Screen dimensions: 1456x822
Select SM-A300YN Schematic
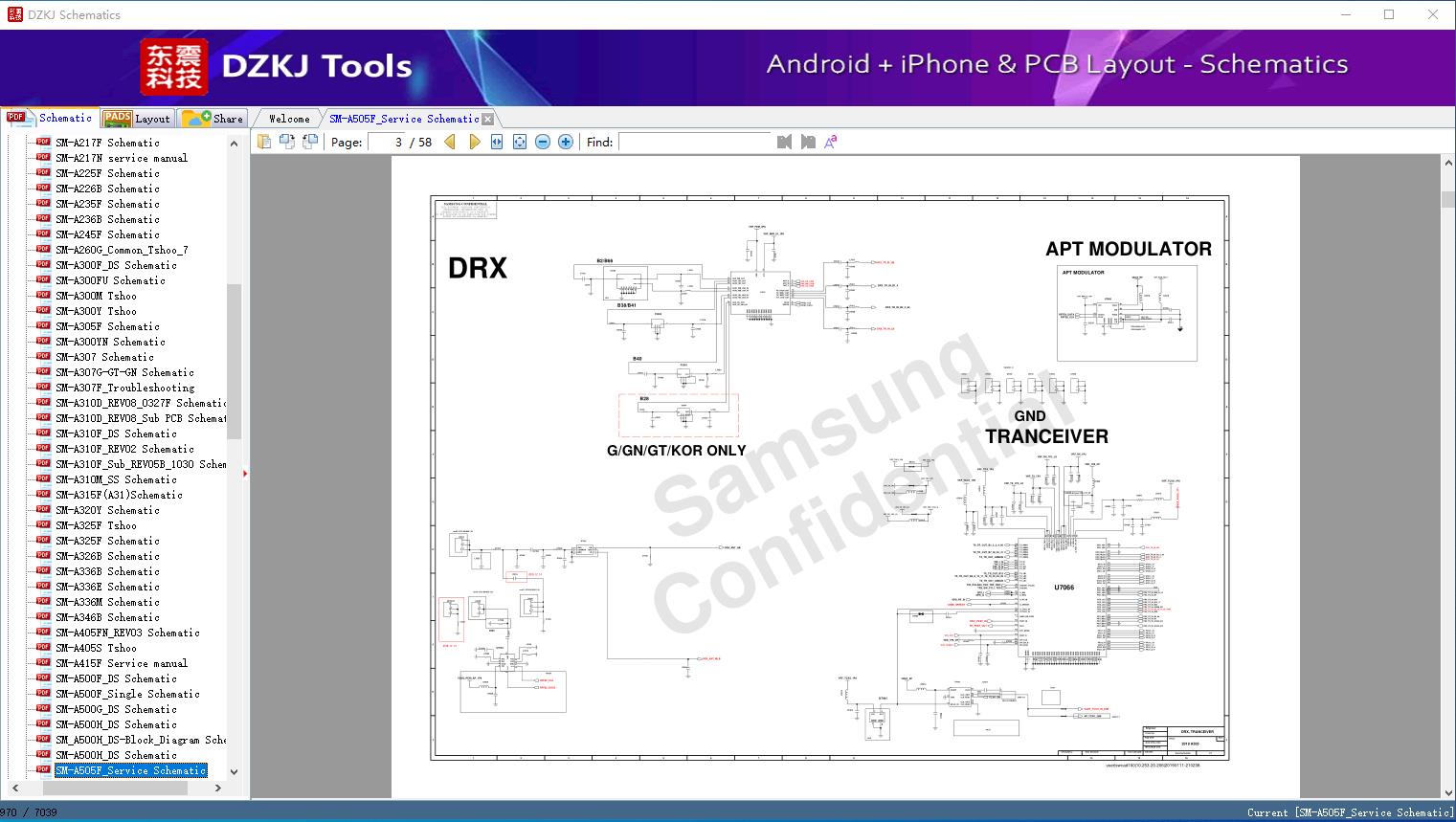[110, 342]
